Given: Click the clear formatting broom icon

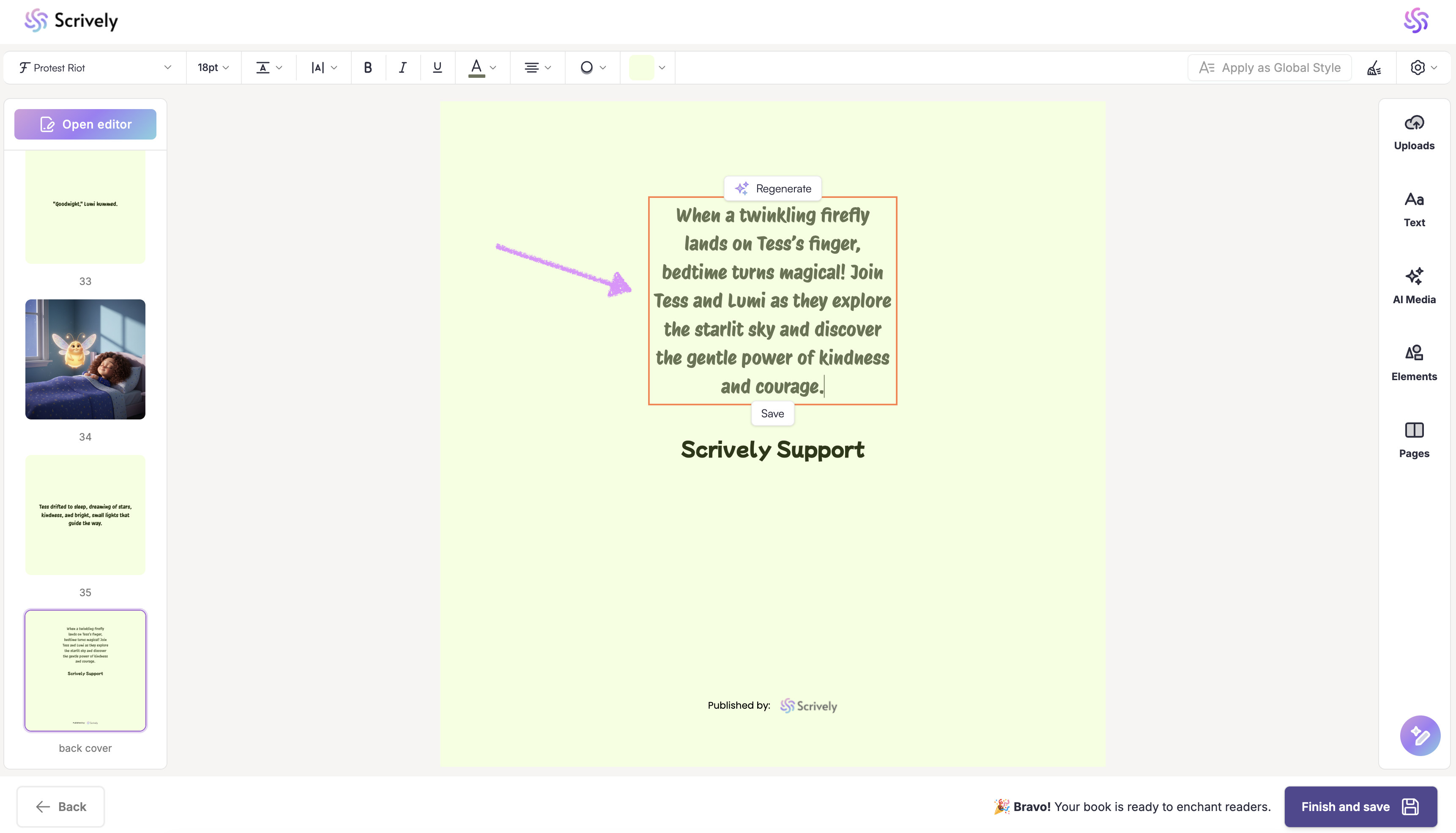Looking at the screenshot, I should pyautogui.click(x=1374, y=68).
